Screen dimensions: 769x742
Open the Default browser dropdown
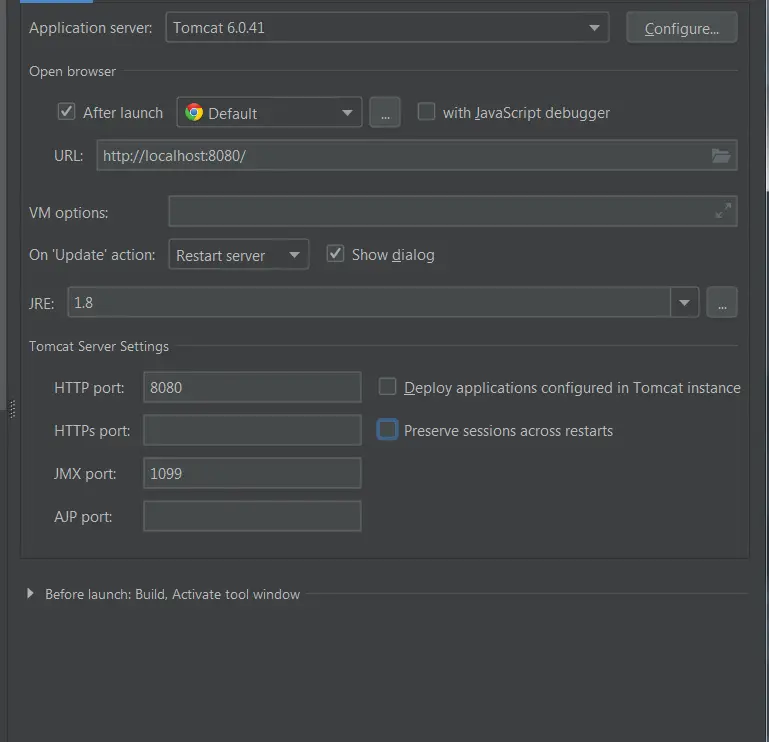coord(269,112)
